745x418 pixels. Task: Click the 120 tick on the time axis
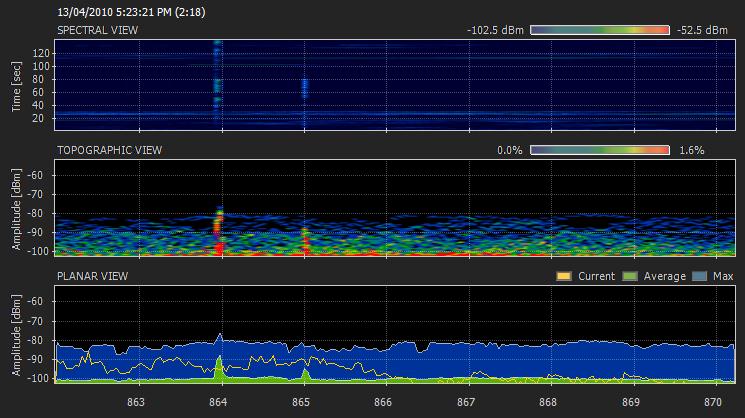pyautogui.click(x=41, y=54)
